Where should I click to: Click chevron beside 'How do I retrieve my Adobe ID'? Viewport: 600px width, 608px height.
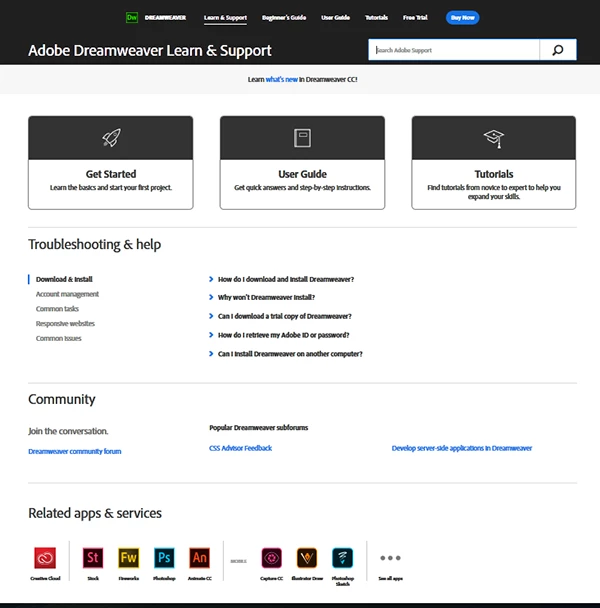pyautogui.click(x=211, y=335)
